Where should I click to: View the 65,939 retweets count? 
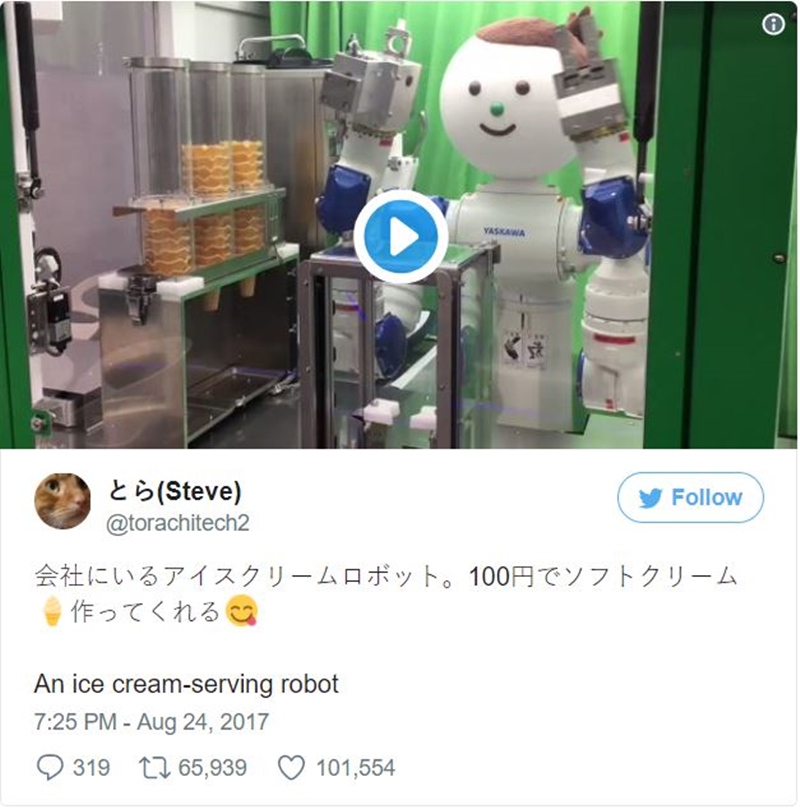(213, 768)
